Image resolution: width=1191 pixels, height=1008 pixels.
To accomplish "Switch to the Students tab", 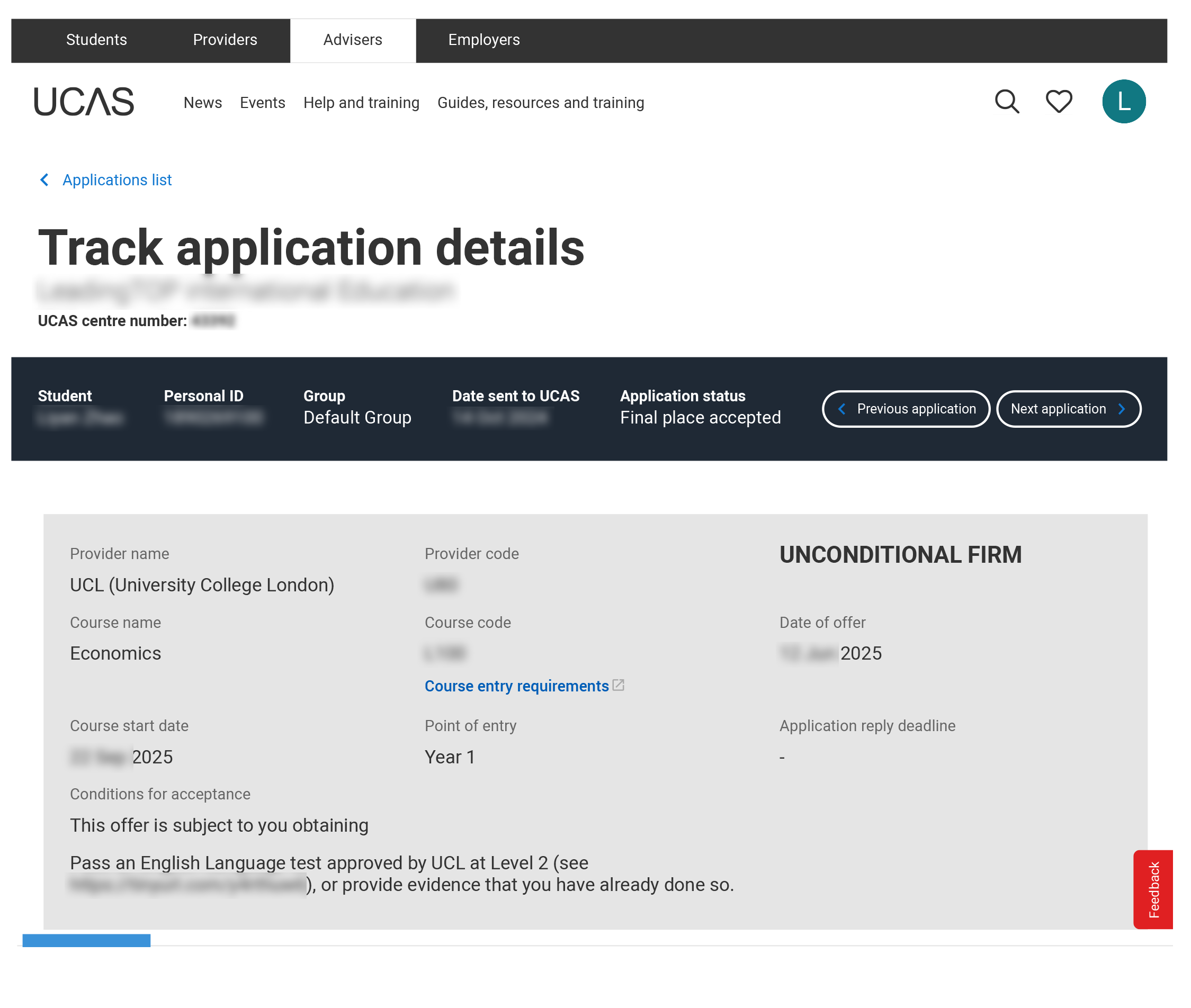I will pos(96,40).
